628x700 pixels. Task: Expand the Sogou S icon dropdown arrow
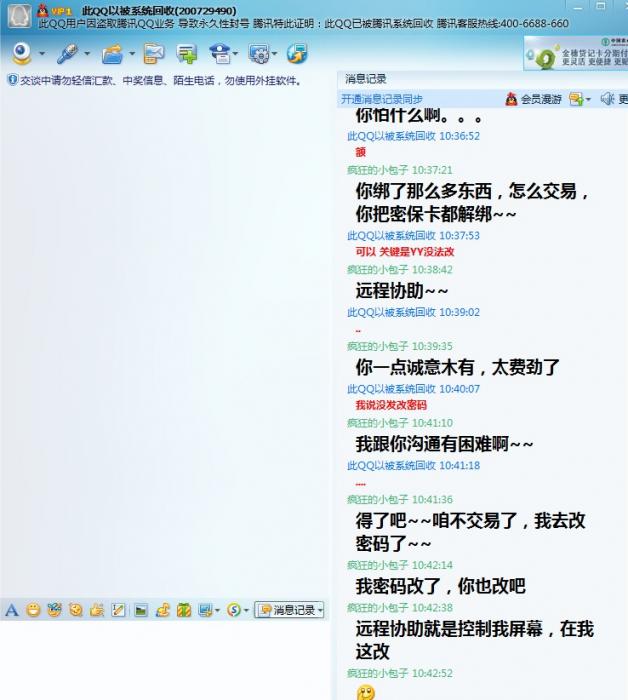(246, 610)
